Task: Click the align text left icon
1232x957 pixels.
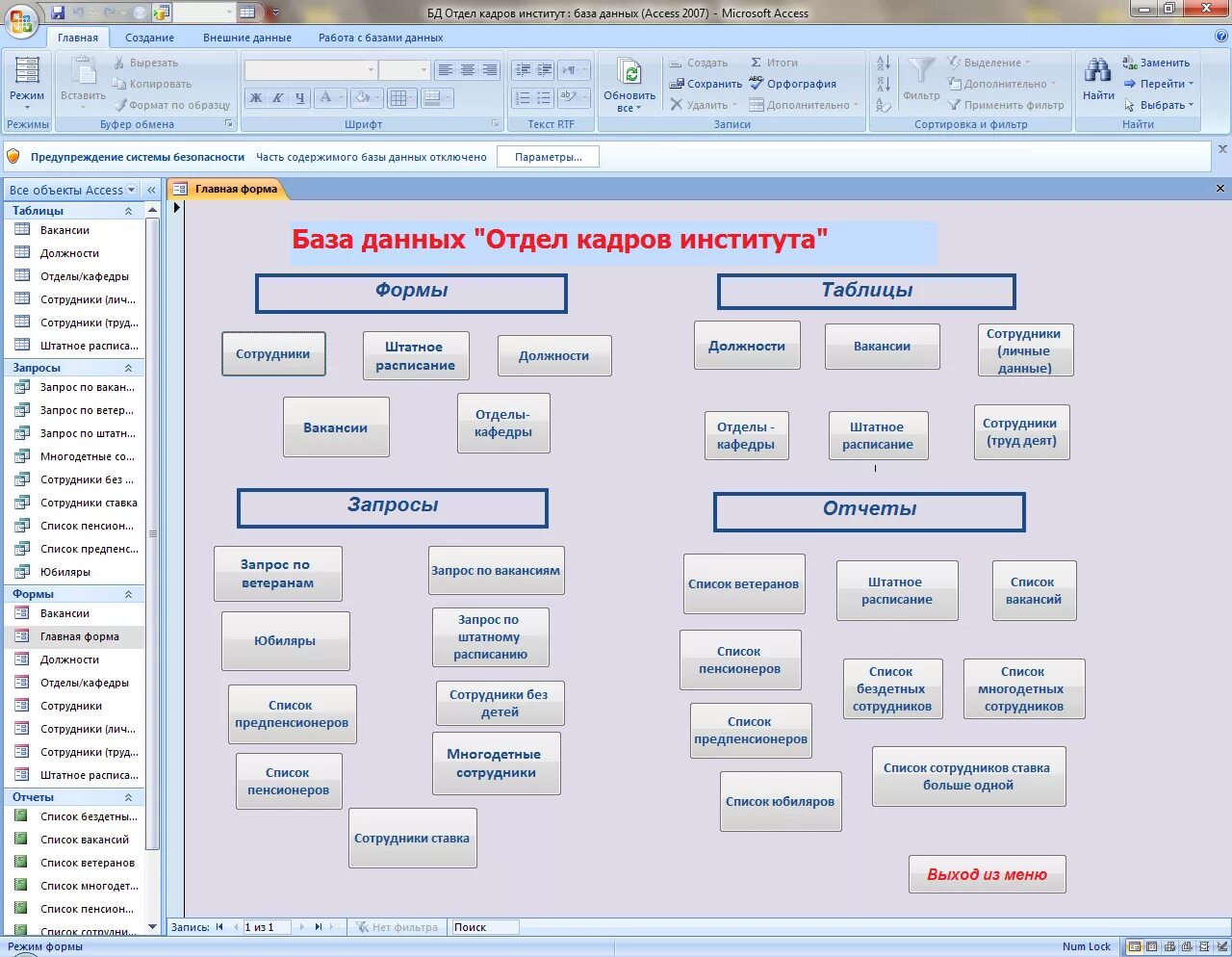Action: (x=445, y=70)
